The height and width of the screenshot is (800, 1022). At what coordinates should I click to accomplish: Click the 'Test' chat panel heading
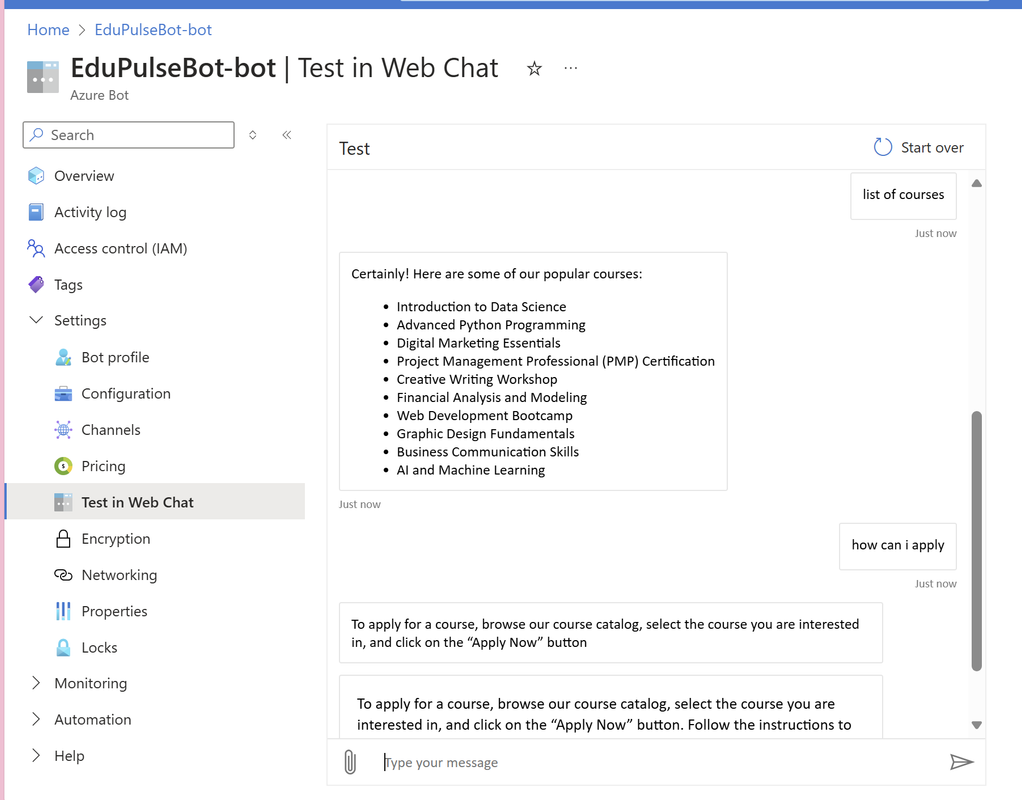(354, 149)
